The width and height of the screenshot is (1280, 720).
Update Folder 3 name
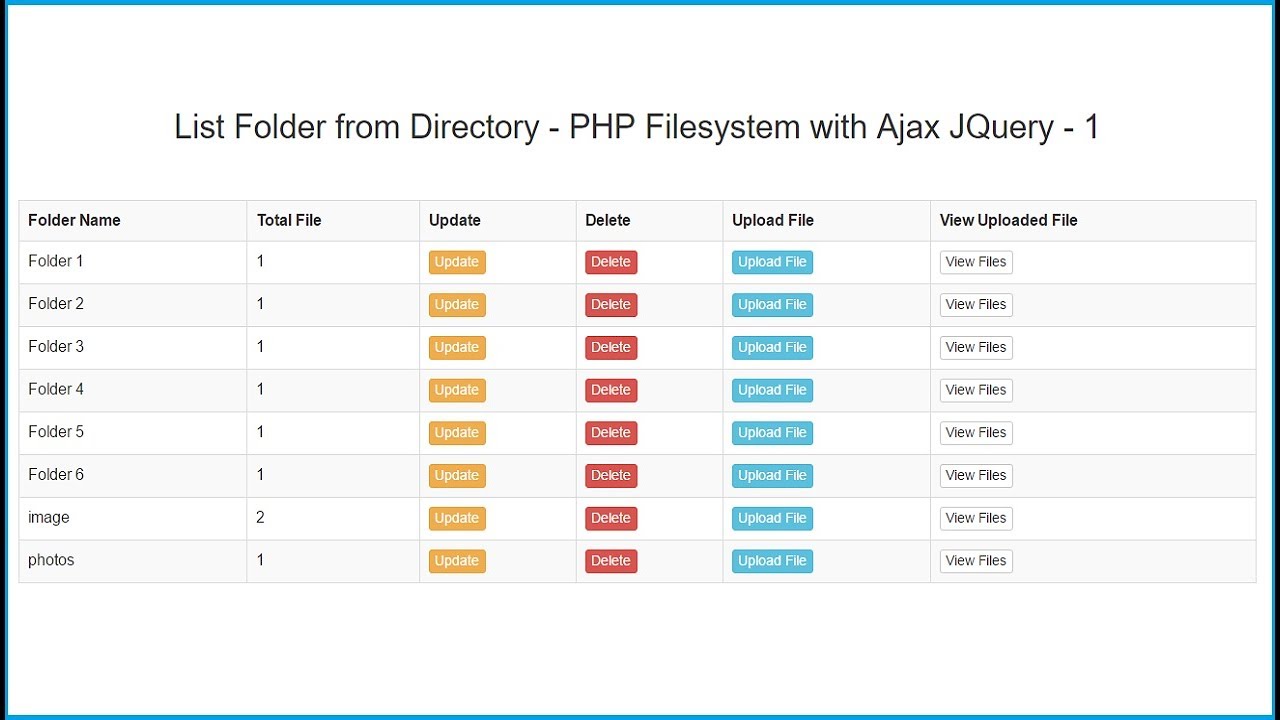click(457, 348)
